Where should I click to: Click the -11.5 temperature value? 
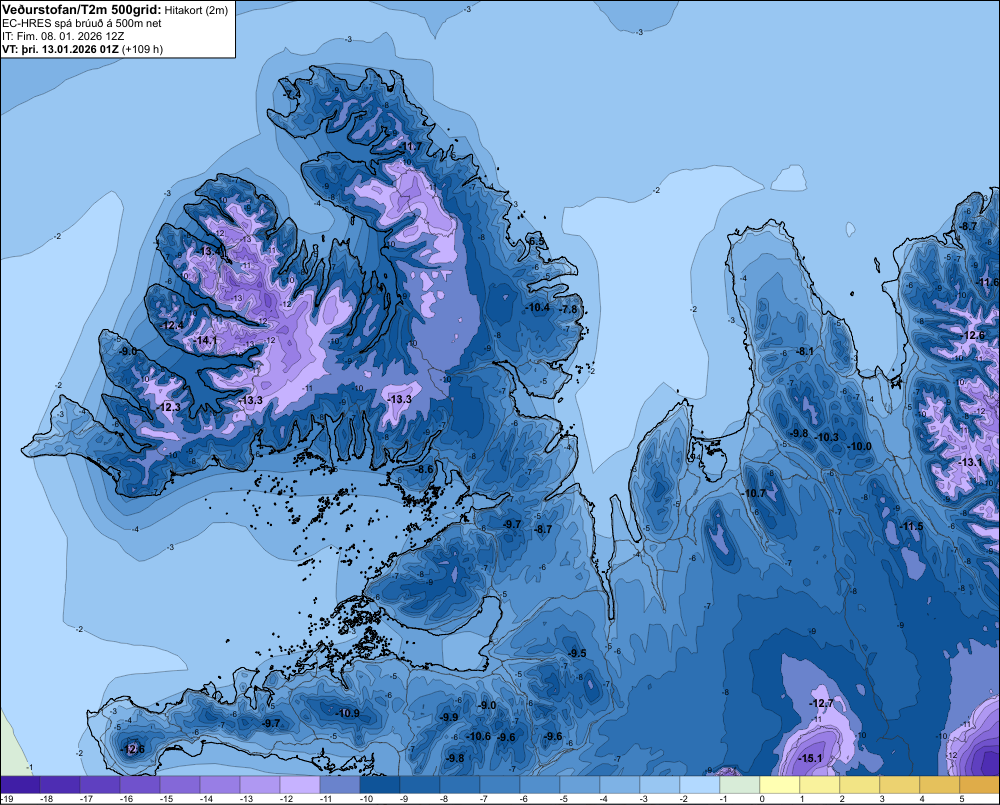[911, 526]
